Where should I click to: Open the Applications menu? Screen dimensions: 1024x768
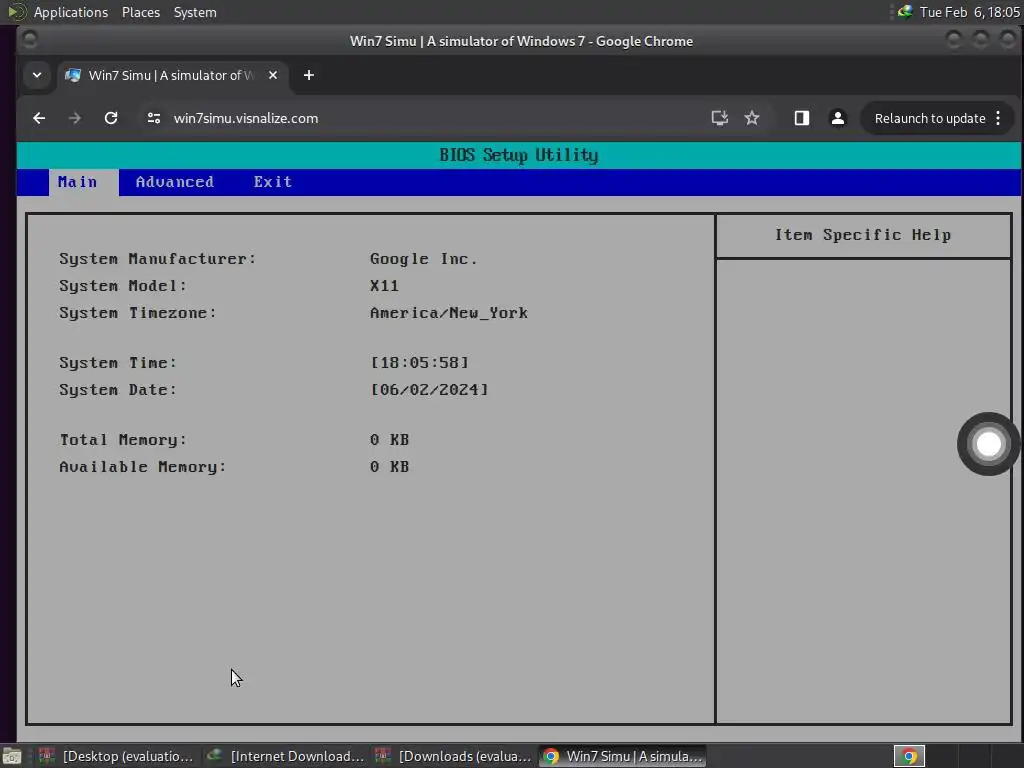point(71,12)
